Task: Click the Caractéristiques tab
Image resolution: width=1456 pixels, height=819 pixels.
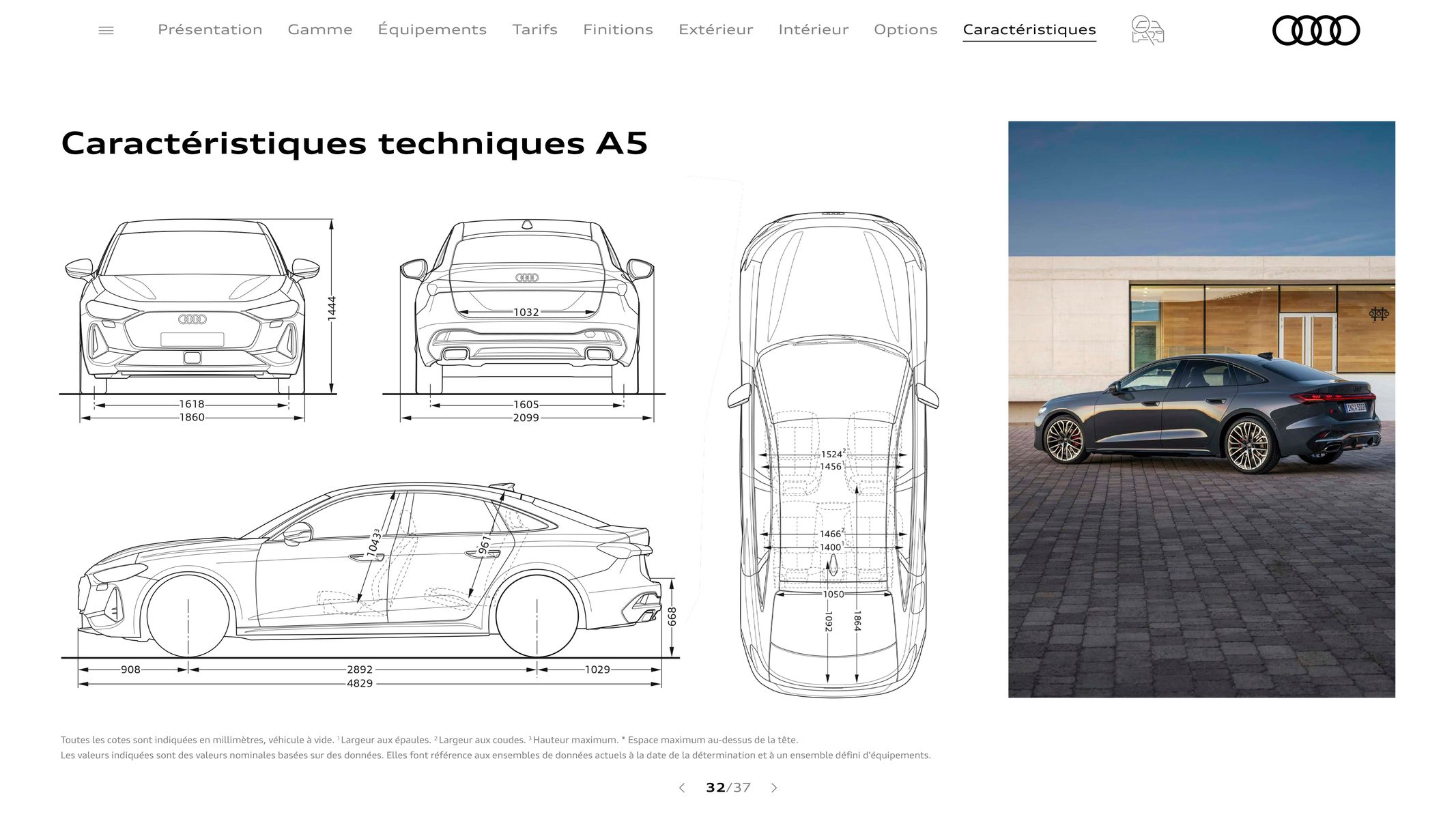Action: pyautogui.click(x=1029, y=29)
